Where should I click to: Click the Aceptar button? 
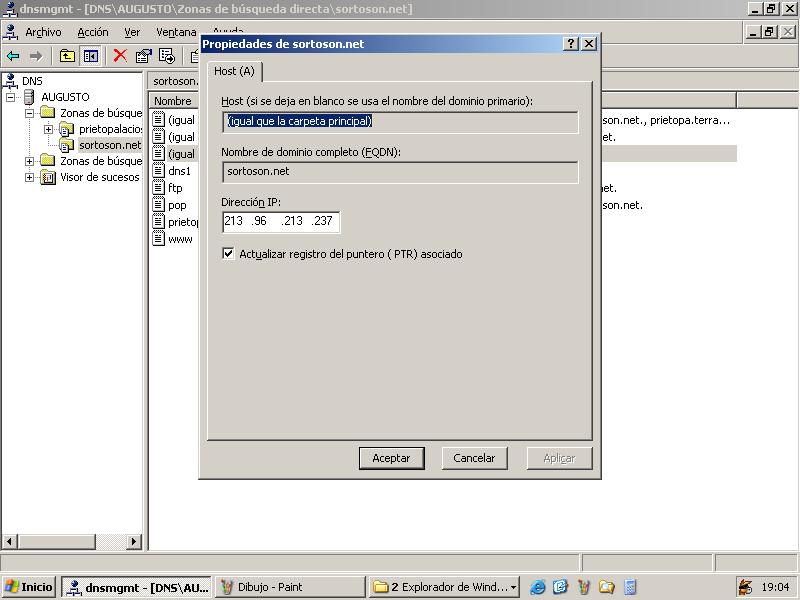tap(391, 458)
